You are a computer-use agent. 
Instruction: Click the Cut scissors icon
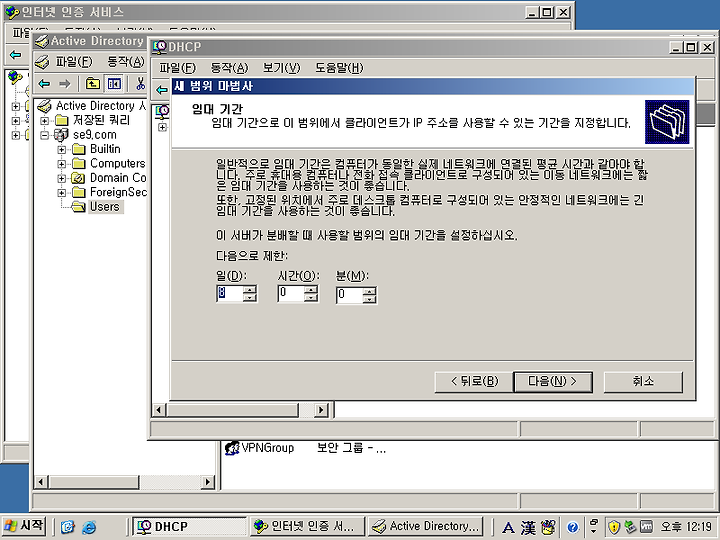[141, 84]
